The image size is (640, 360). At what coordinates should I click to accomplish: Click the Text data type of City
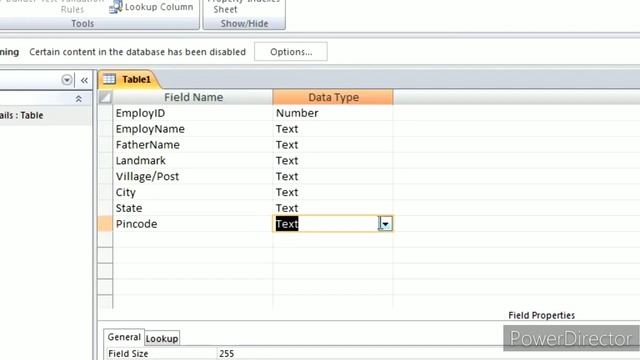[x=333, y=192]
